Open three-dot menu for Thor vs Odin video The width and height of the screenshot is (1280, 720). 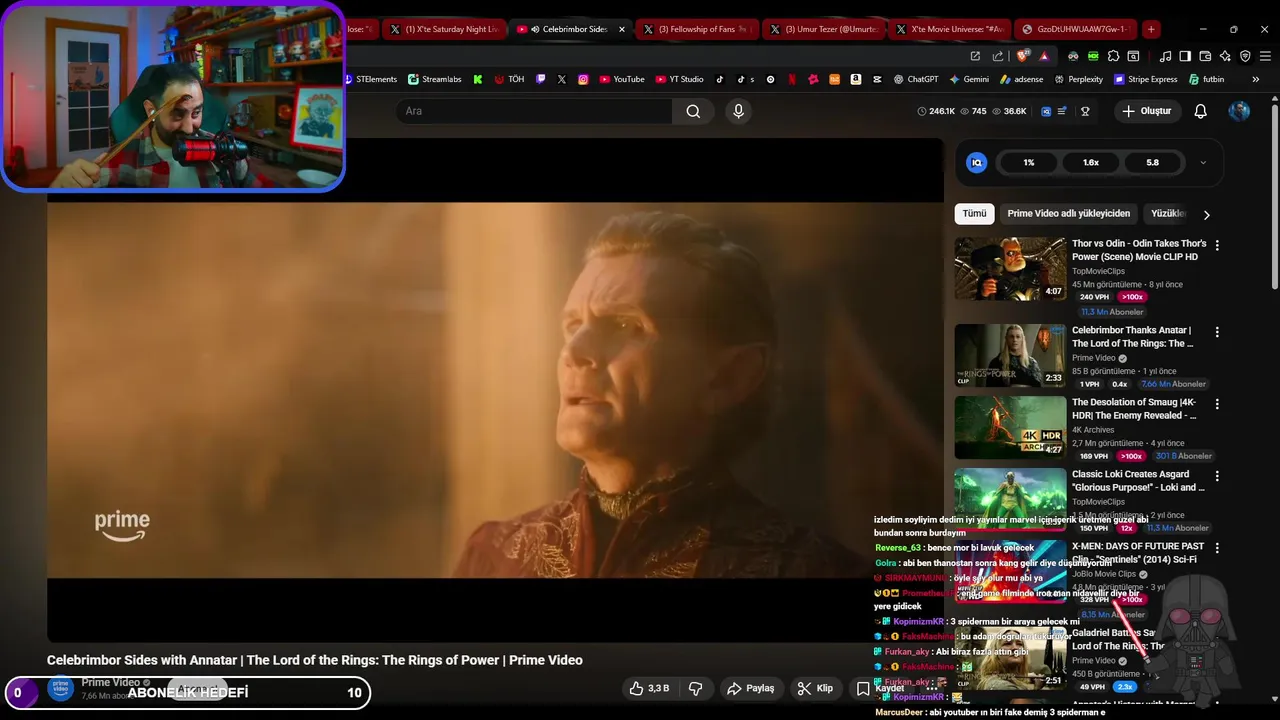point(1217,245)
